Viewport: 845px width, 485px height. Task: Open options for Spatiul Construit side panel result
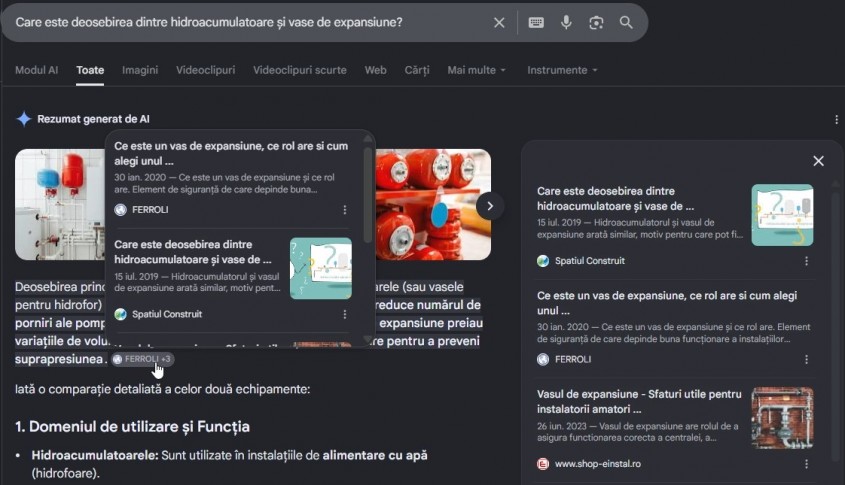tap(806, 261)
